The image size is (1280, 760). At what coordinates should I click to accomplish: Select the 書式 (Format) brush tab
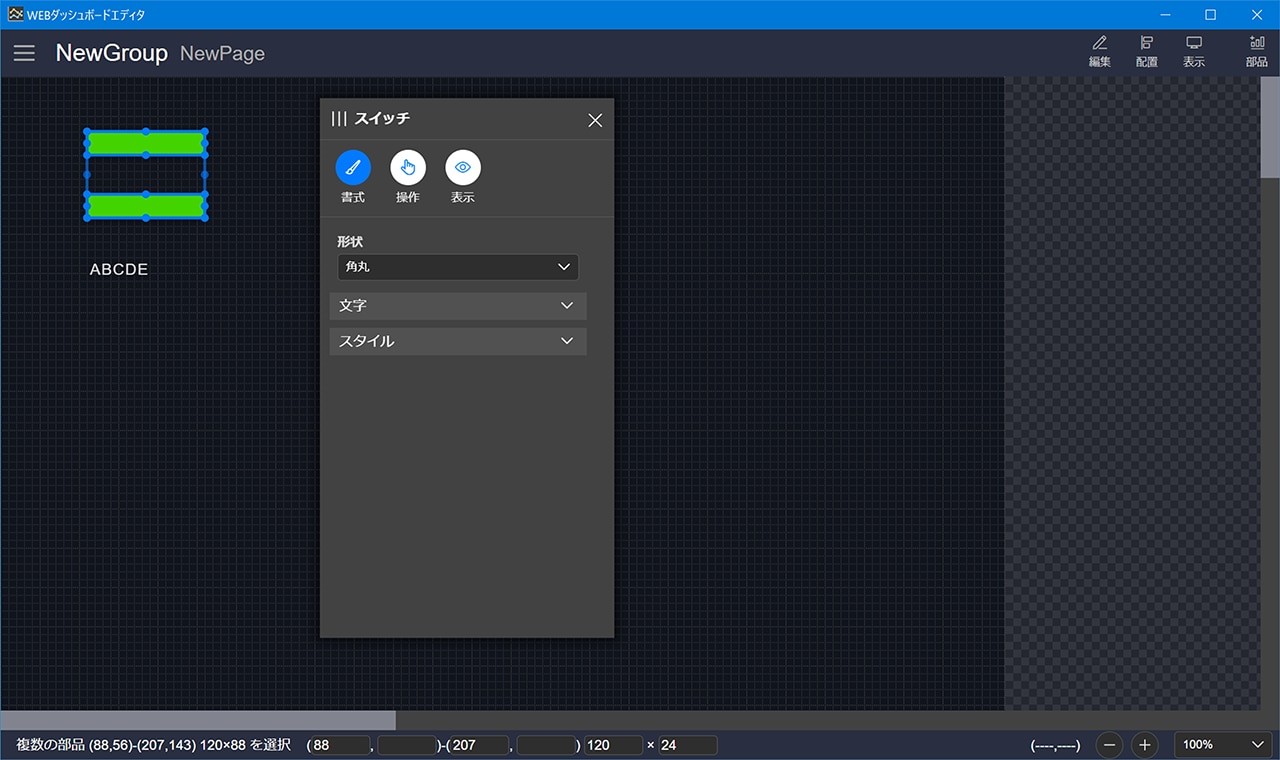tap(353, 168)
